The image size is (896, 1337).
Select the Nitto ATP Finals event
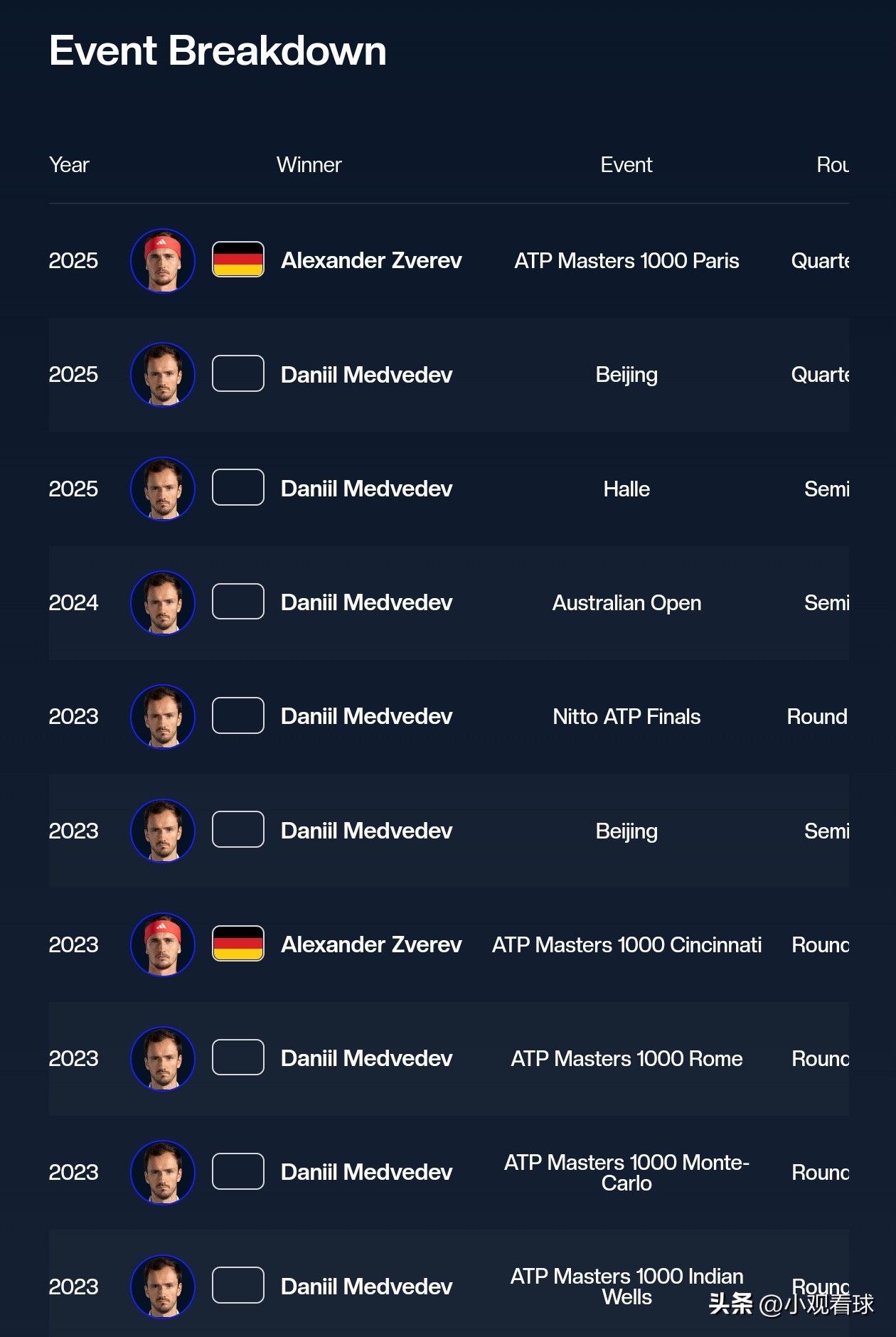[x=626, y=717]
